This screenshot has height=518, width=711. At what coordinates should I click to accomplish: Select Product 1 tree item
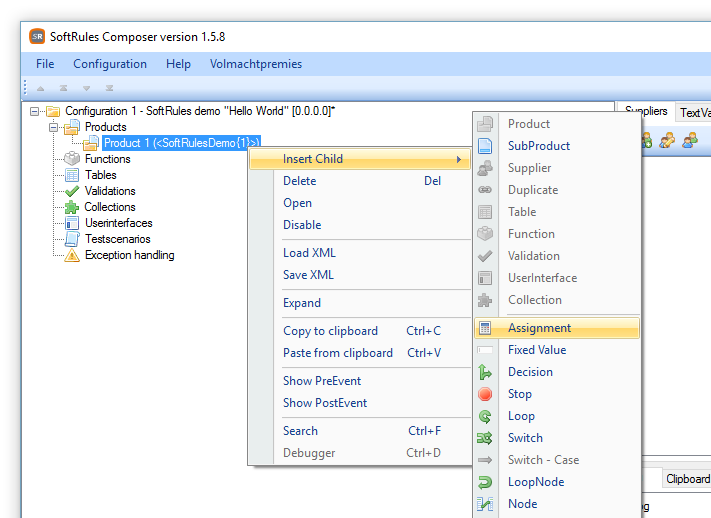point(181,143)
